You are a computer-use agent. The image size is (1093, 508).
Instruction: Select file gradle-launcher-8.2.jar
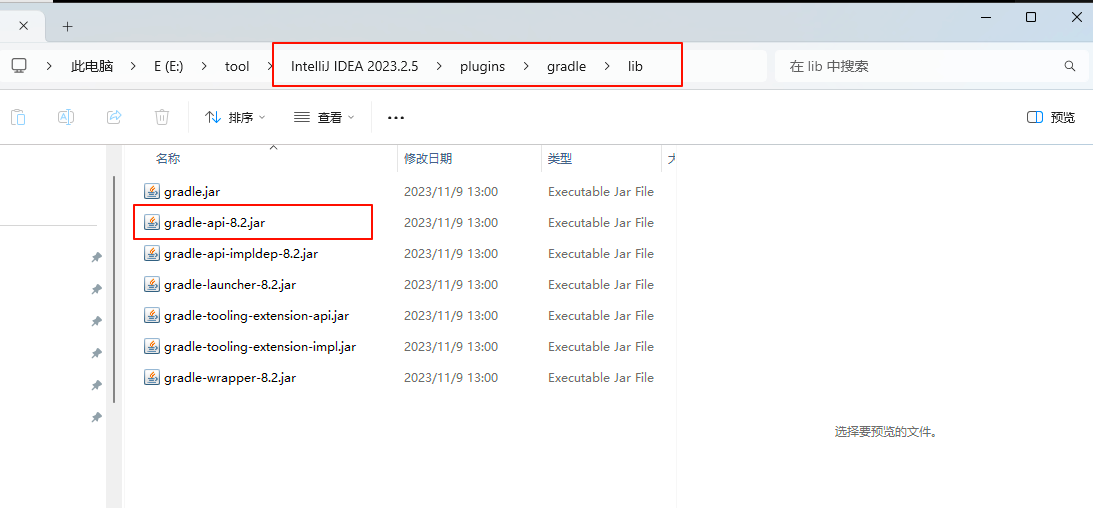point(231,284)
